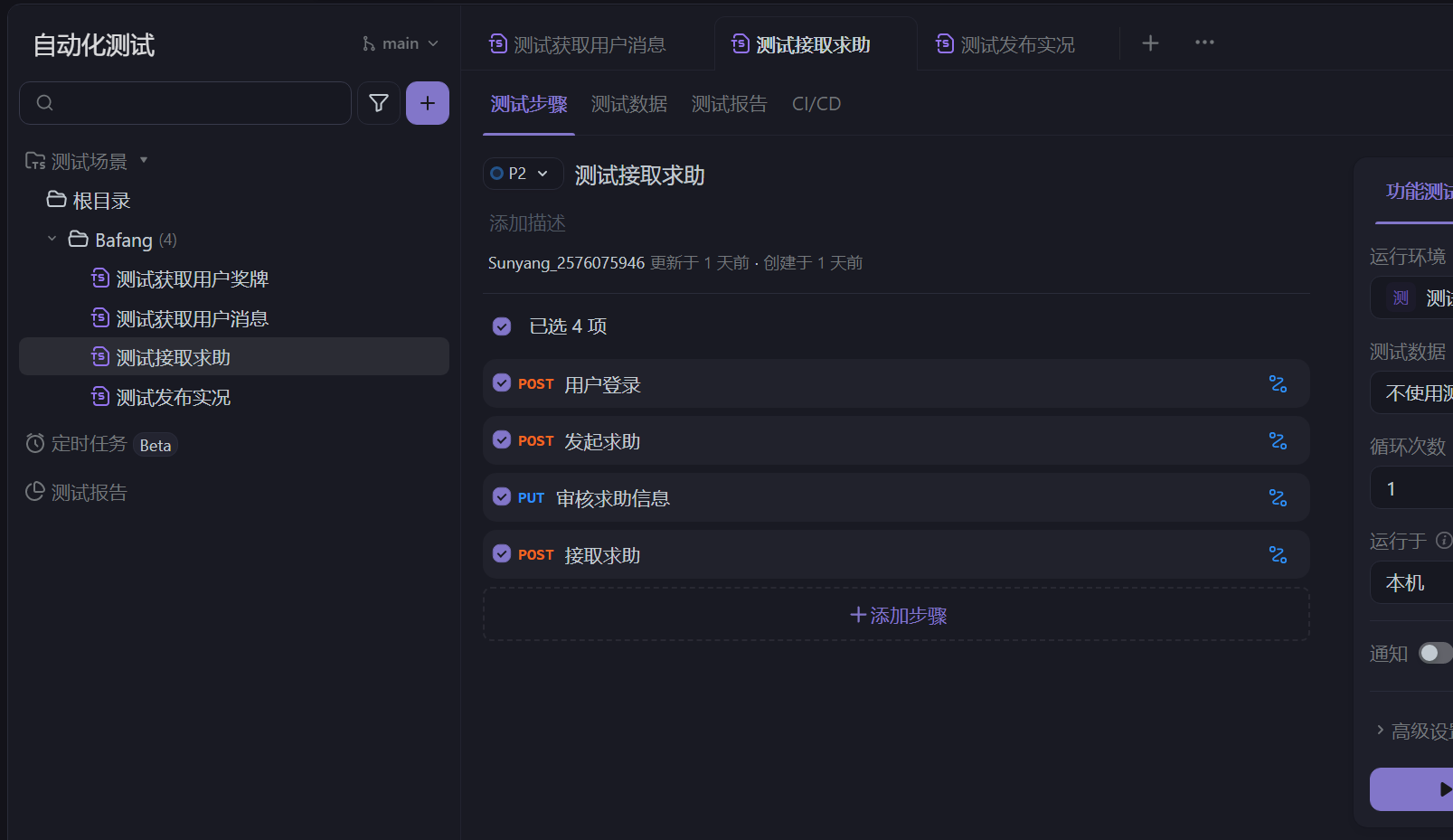Click 添加描述 to add description
This screenshot has height=840, width=1453.
coord(527,222)
